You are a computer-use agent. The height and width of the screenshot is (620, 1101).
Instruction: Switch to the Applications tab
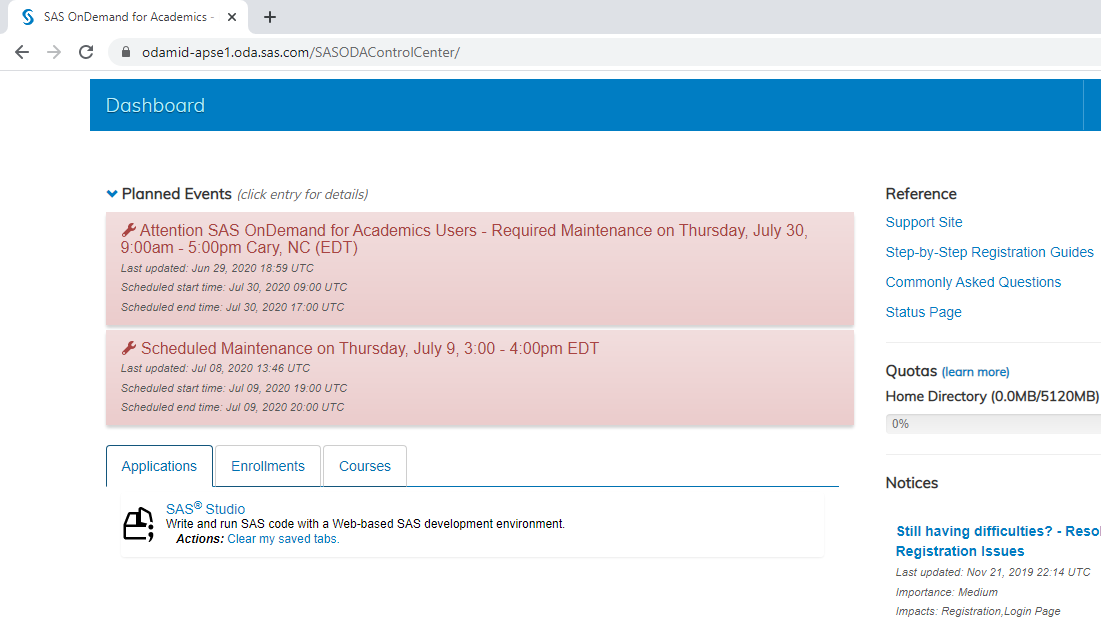click(159, 466)
